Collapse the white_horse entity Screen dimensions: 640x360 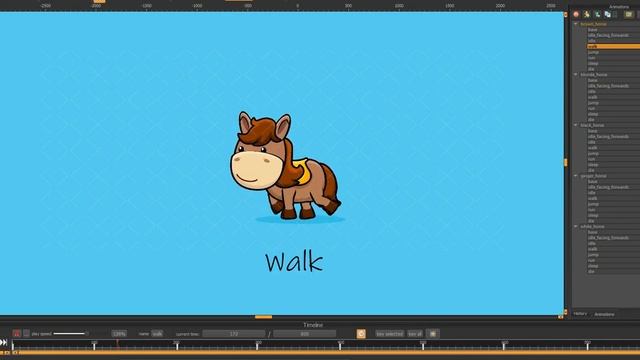(x=576, y=226)
